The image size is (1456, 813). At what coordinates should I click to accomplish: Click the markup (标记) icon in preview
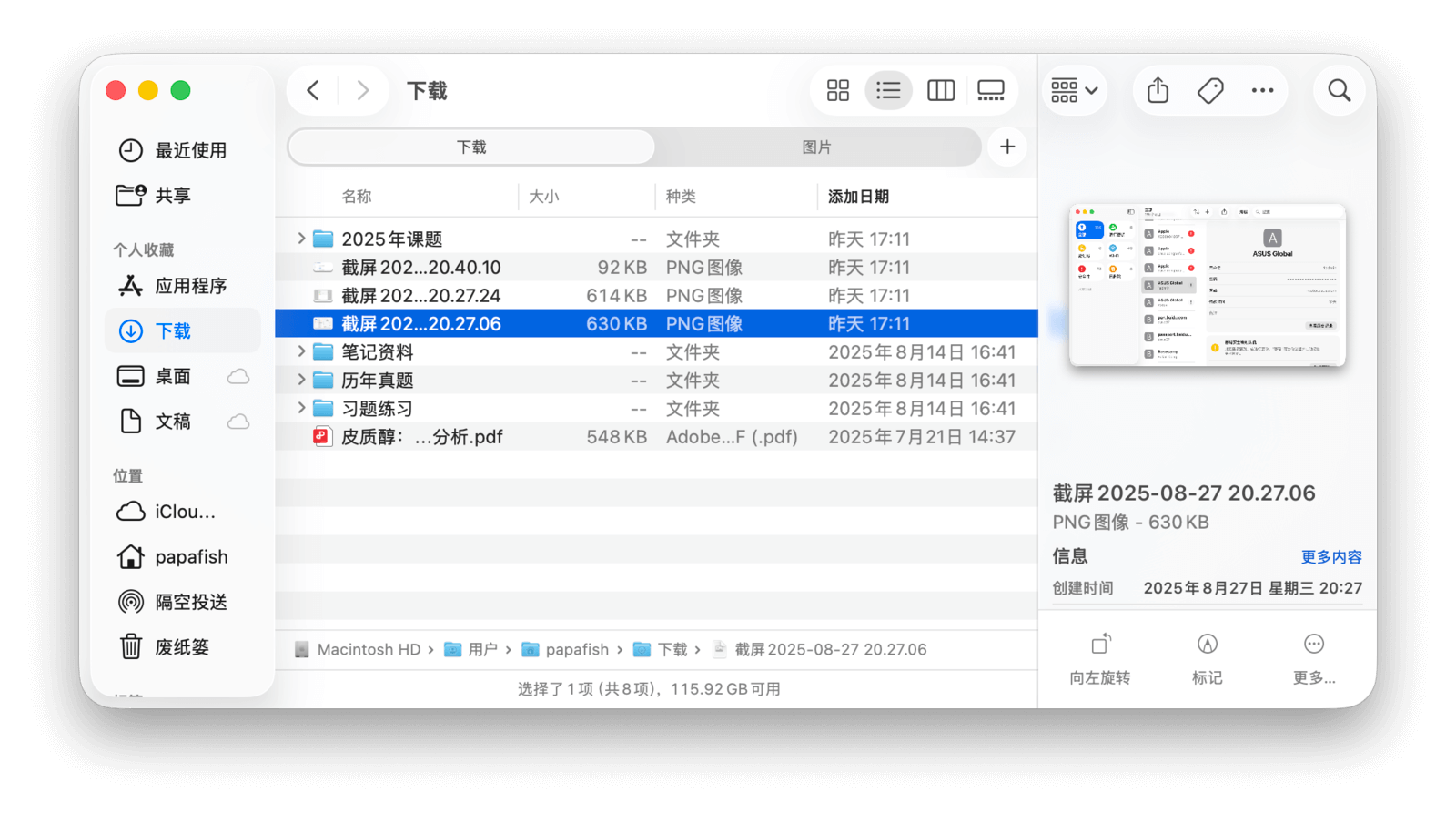click(1207, 645)
